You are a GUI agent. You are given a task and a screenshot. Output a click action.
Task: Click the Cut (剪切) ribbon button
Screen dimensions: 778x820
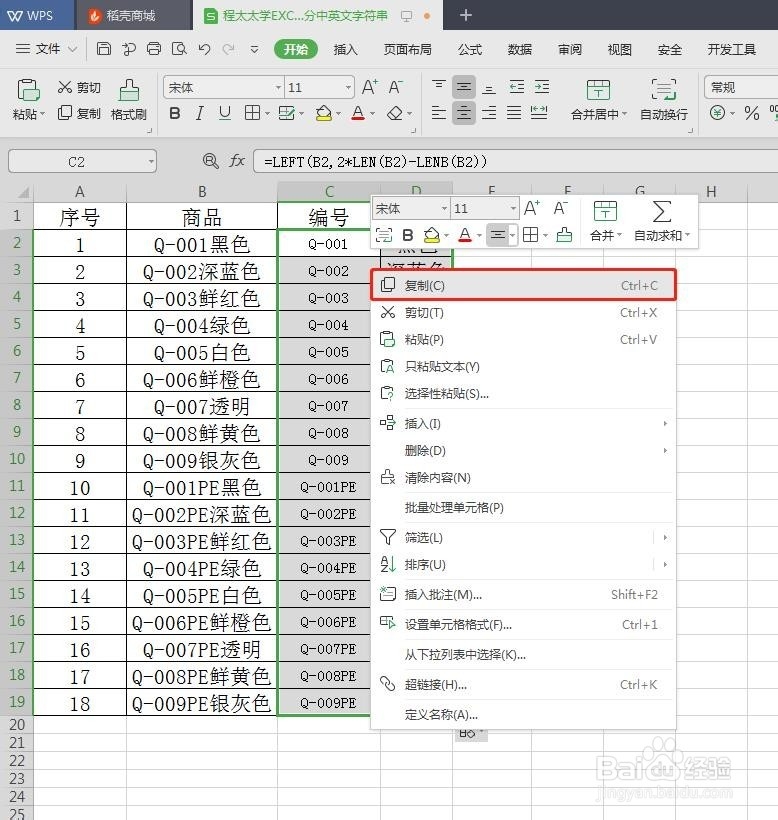click(79, 87)
